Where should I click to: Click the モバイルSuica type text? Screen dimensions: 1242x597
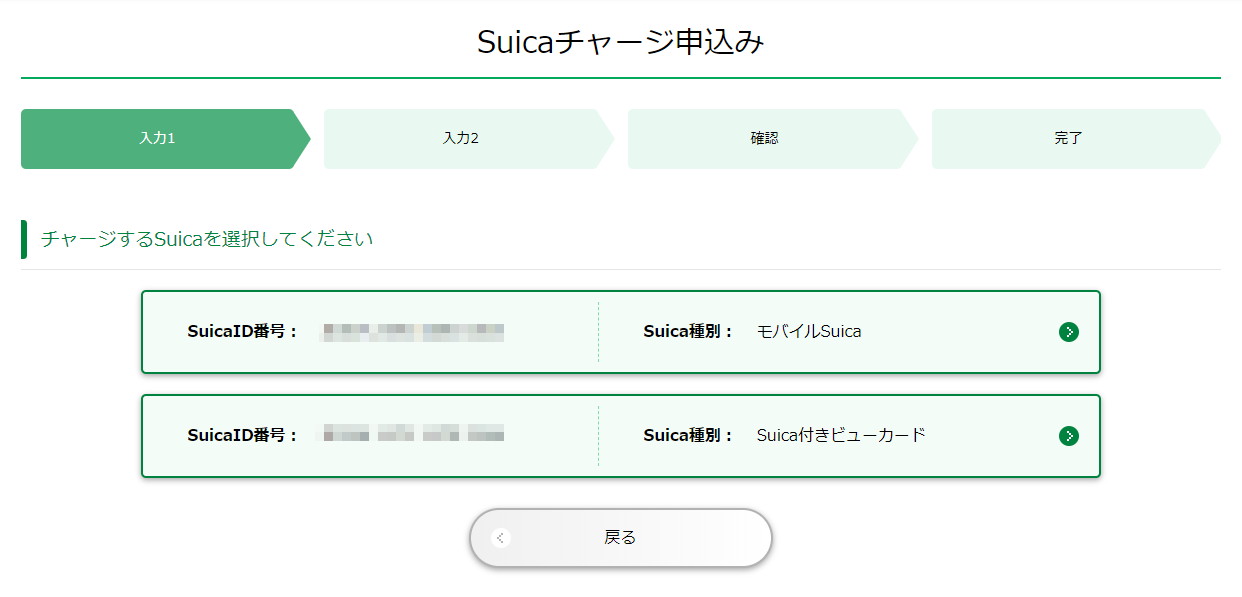(x=809, y=332)
